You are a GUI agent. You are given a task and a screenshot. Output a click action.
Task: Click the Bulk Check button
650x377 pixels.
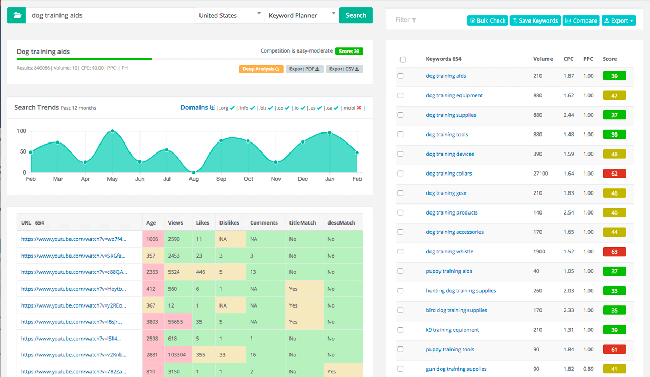(487, 20)
